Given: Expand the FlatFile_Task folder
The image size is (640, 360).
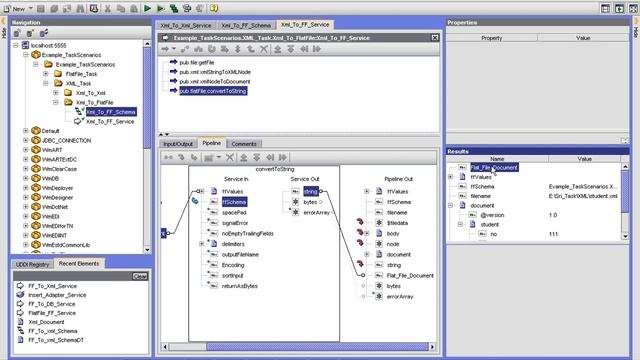Looking at the screenshot, I should tap(46, 74).
